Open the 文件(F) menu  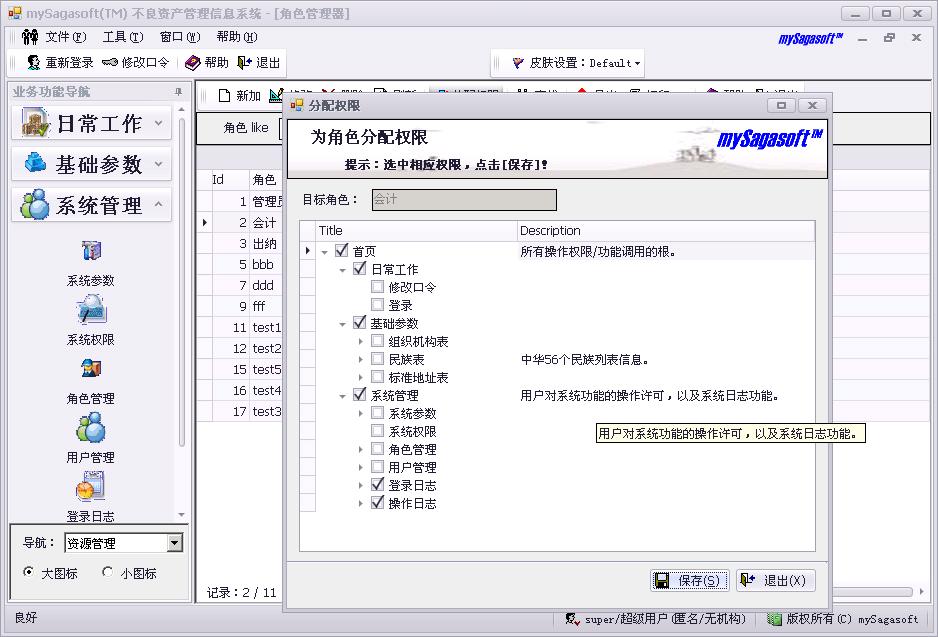point(66,37)
